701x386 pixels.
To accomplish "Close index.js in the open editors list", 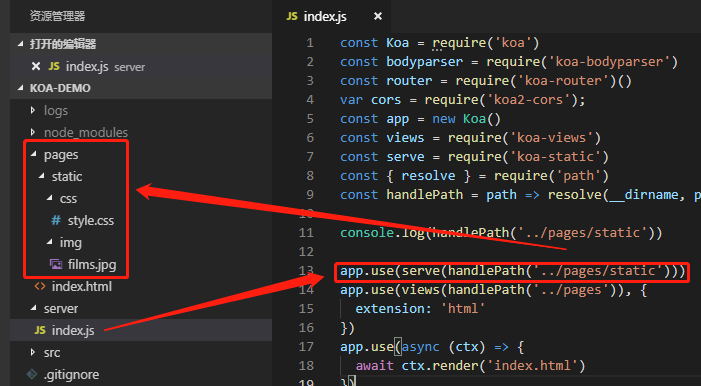I will pyautogui.click(x=36, y=67).
